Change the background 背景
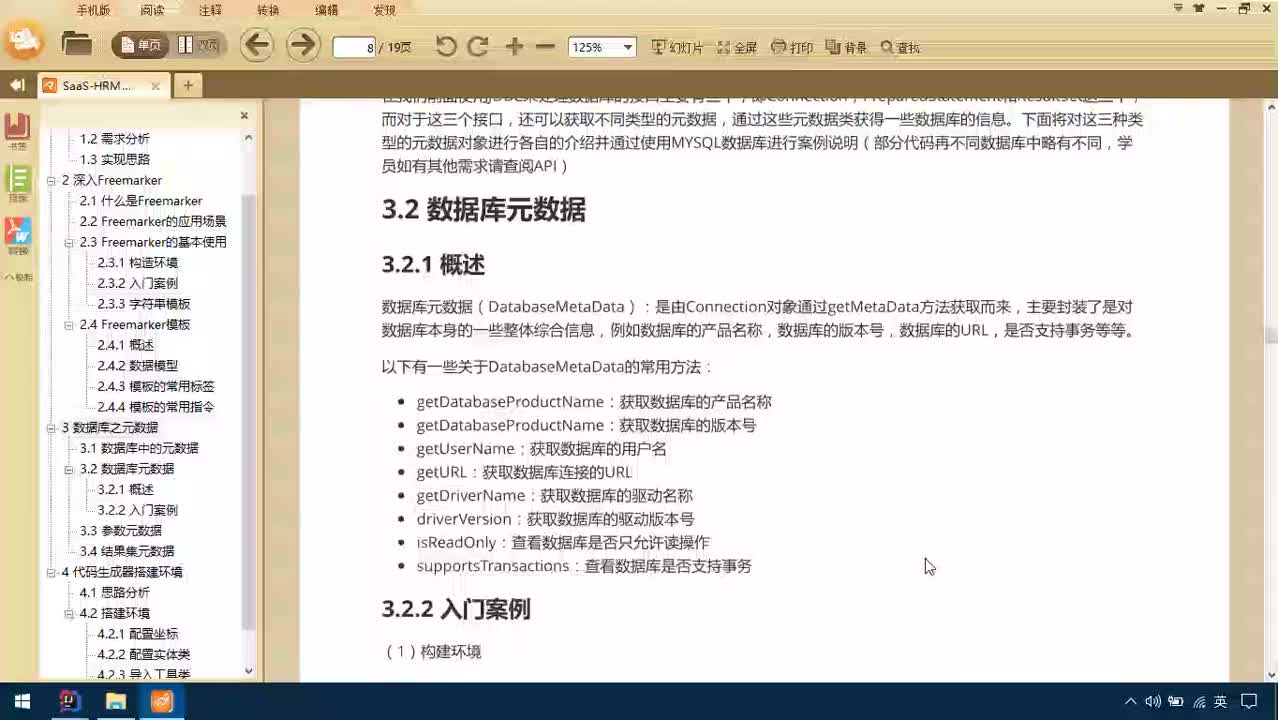Screen dimensions: 1278x720 (846, 47)
